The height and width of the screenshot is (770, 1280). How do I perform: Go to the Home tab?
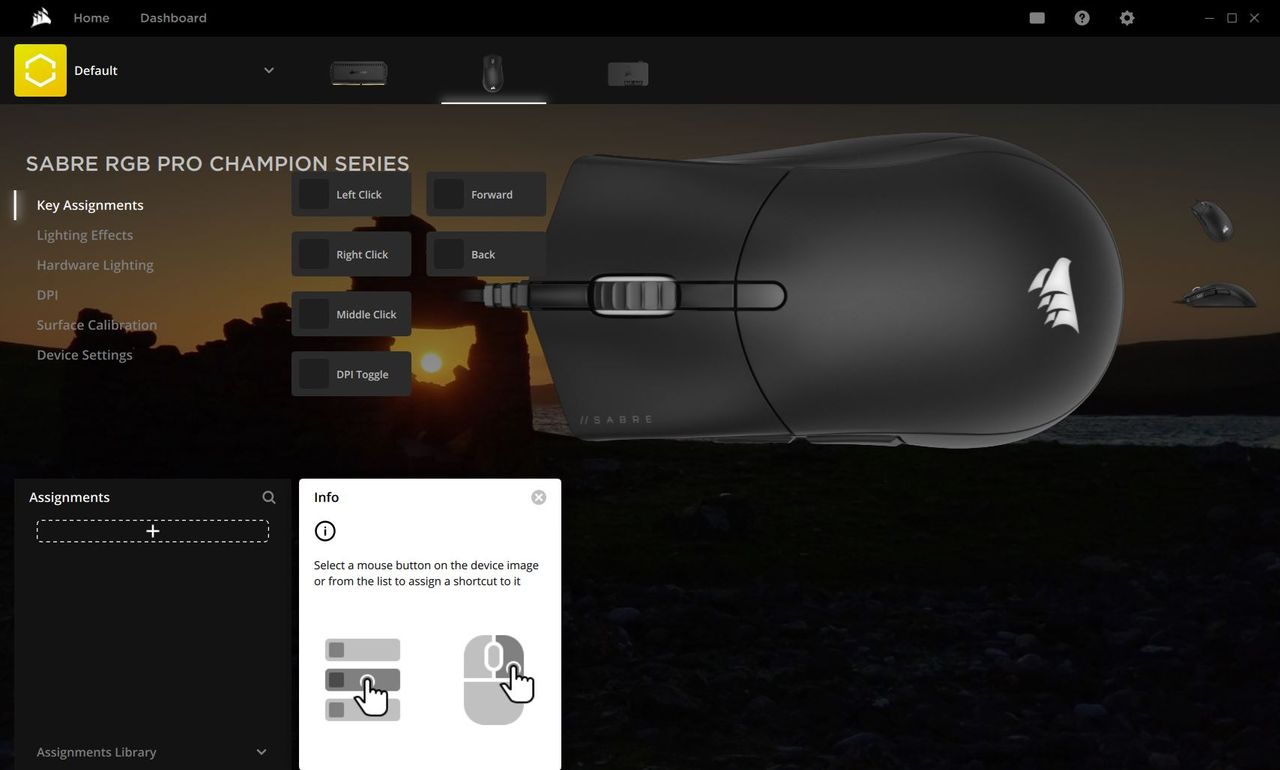(91, 18)
